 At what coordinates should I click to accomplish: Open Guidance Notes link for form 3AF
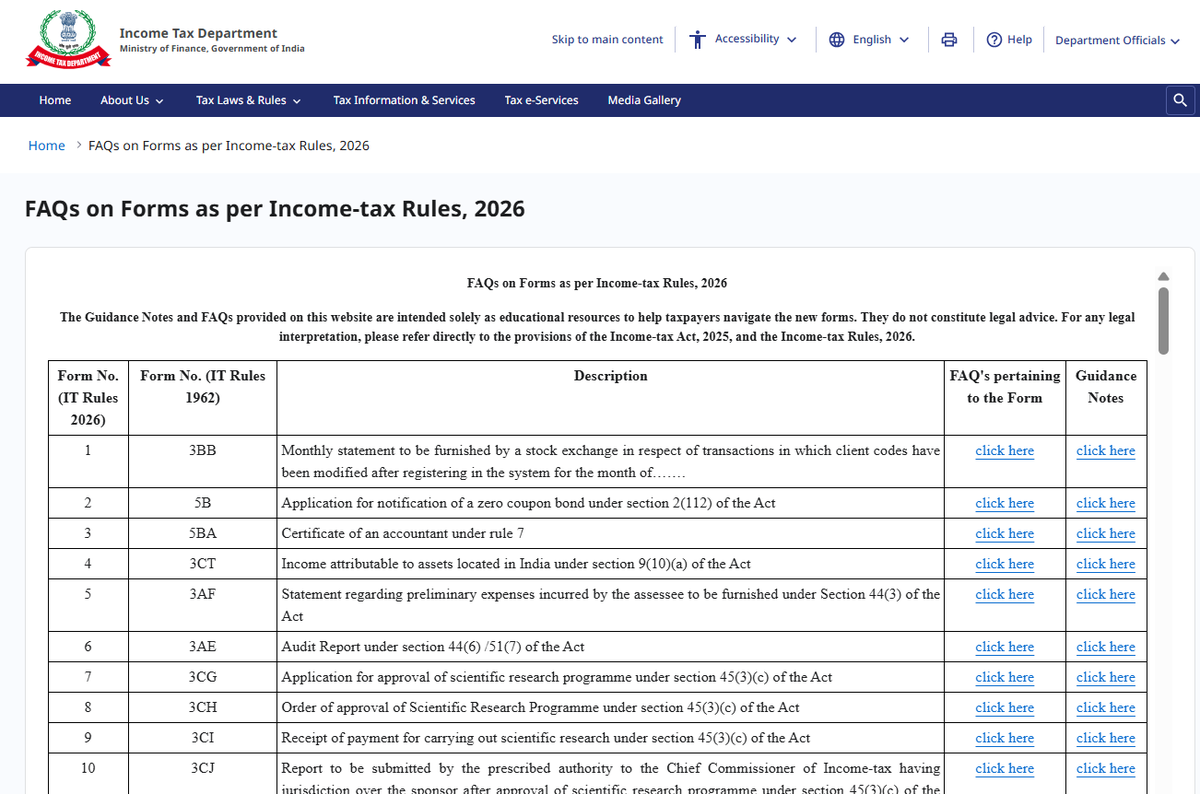tap(1106, 594)
